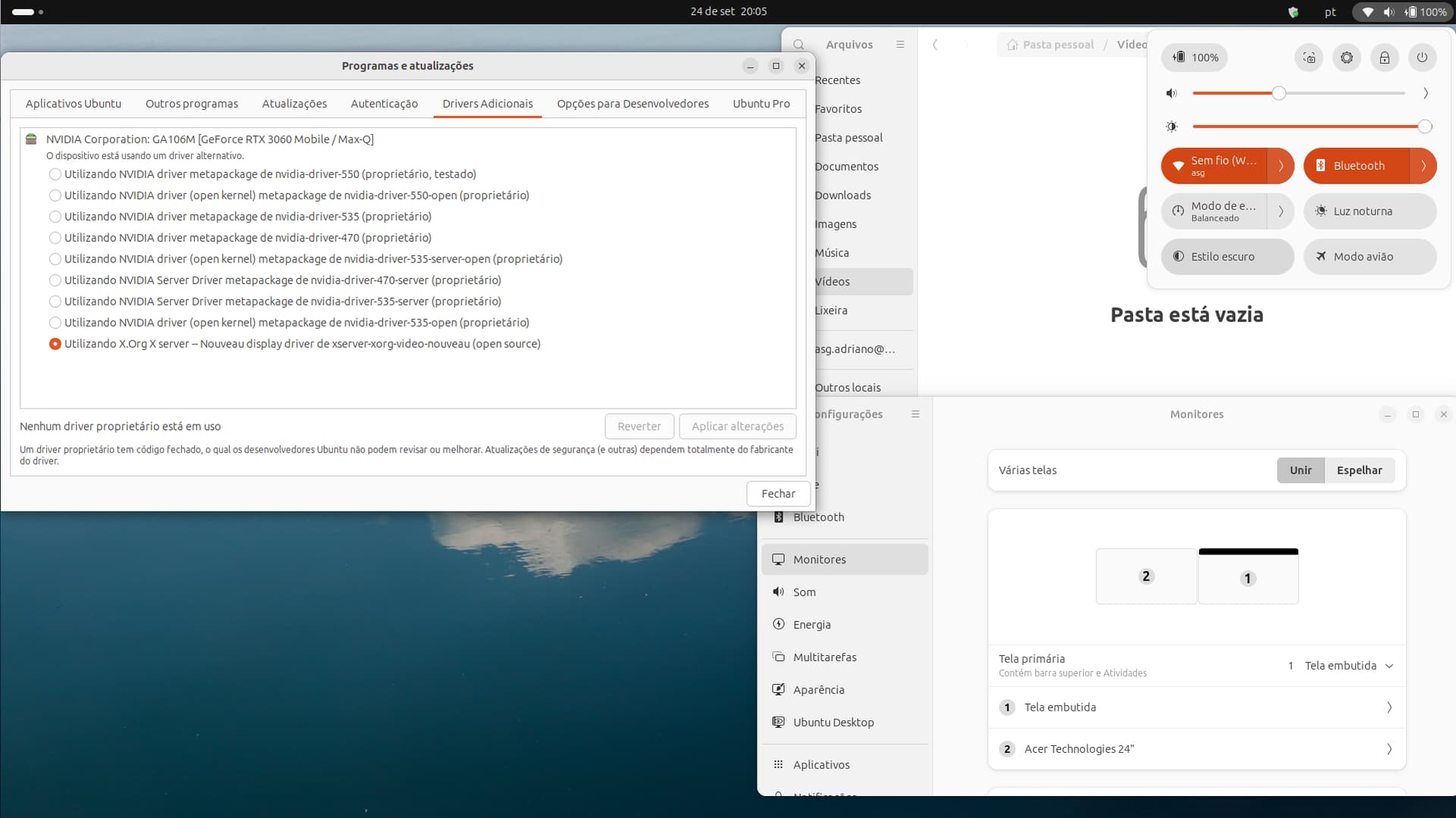The image size is (1456, 818).
Task: Toggle Luz noturna quick setting
Action: [1370, 212]
